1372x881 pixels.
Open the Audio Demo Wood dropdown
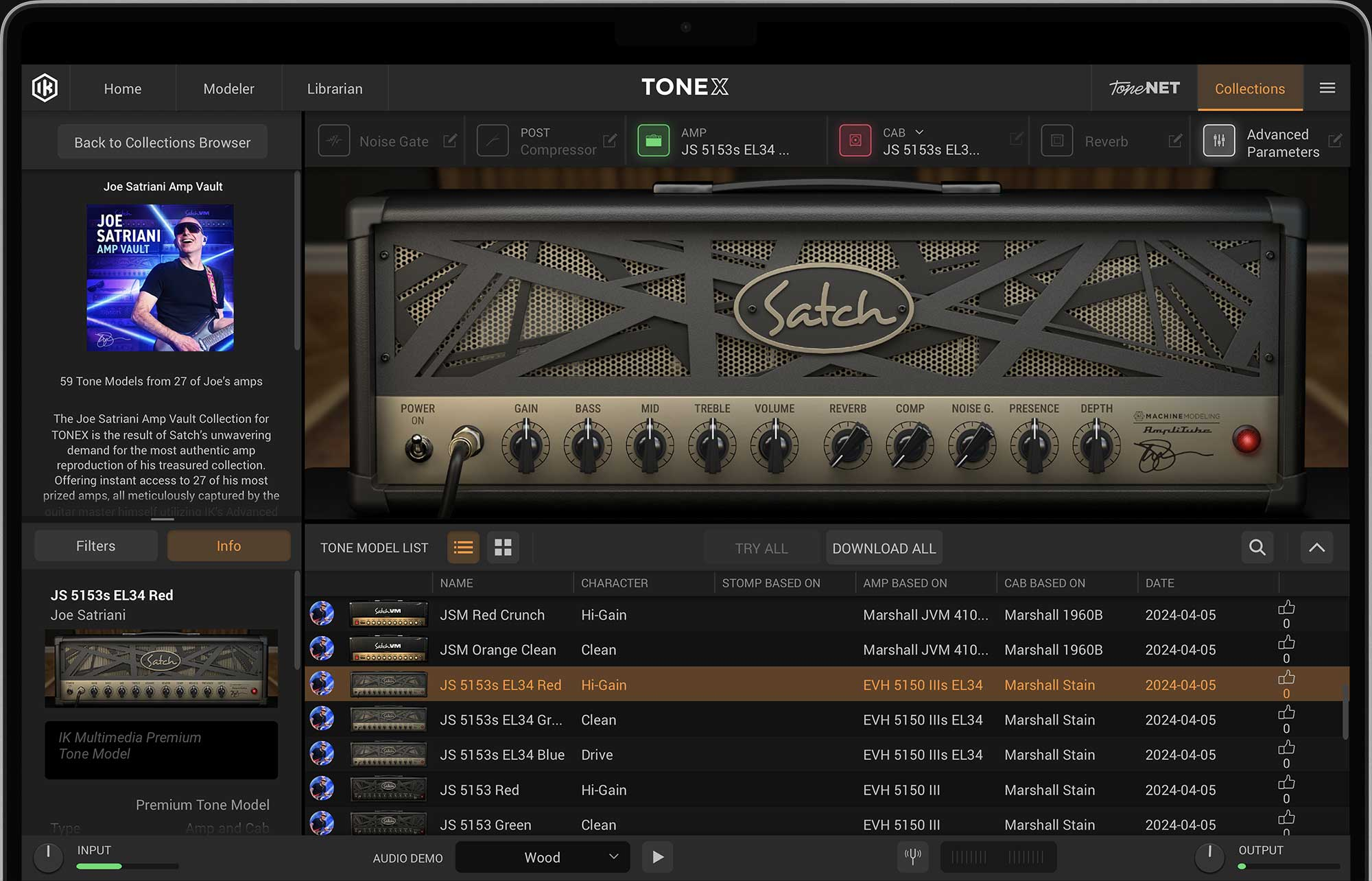click(542, 857)
